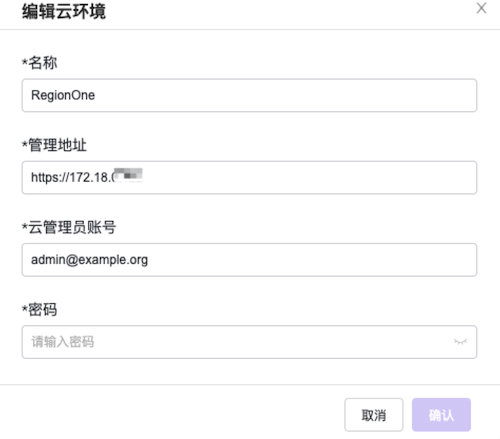Click the 请输入密码 password field
The image size is (500, 439).
(249, 342)
